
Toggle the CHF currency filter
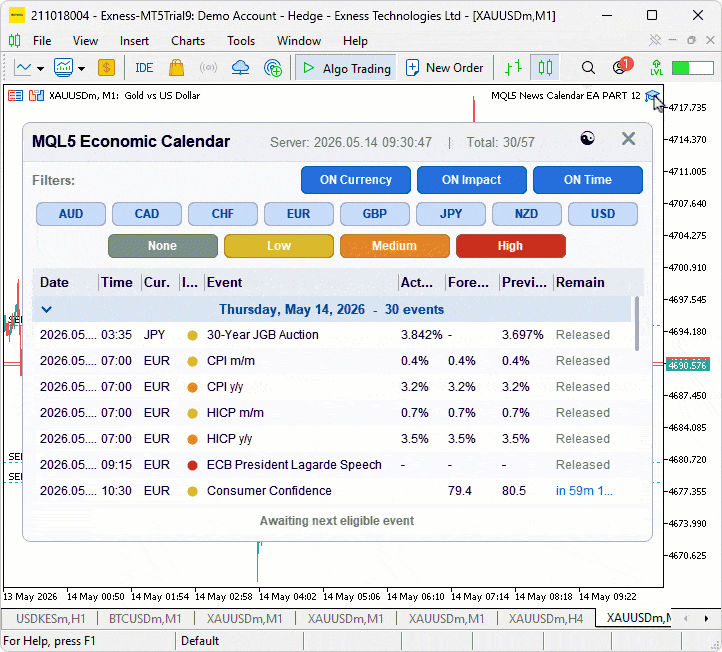tap(223, 214)
